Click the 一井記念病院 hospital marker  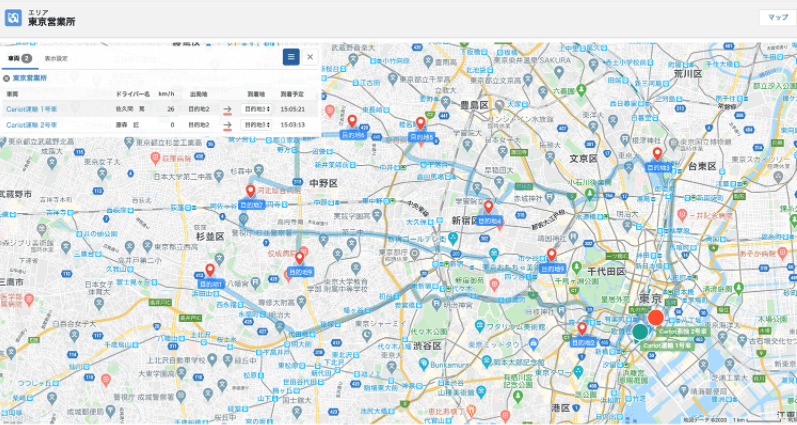point(682,215)
